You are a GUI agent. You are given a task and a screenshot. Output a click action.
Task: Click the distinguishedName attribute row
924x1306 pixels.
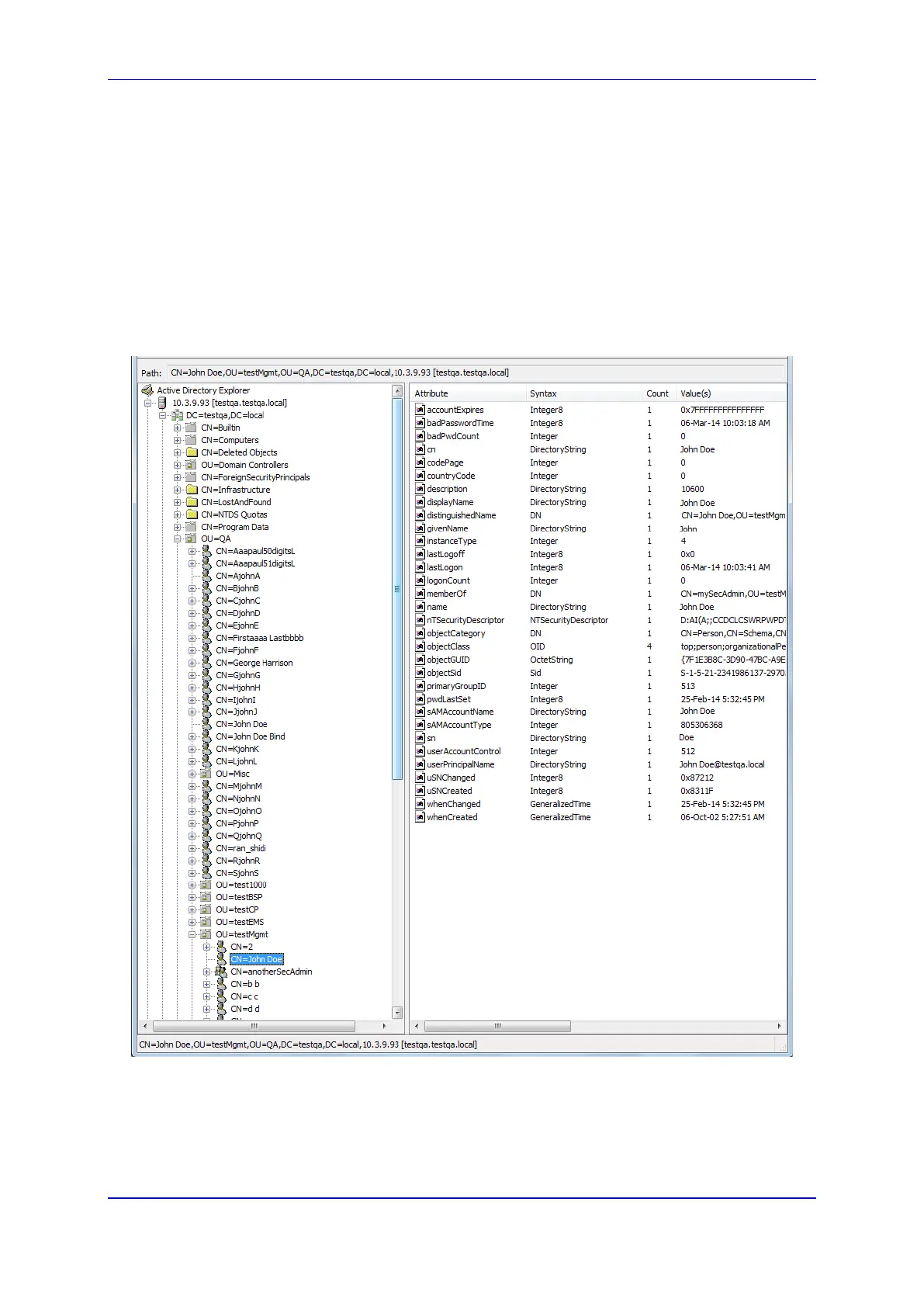coord(600,515)
